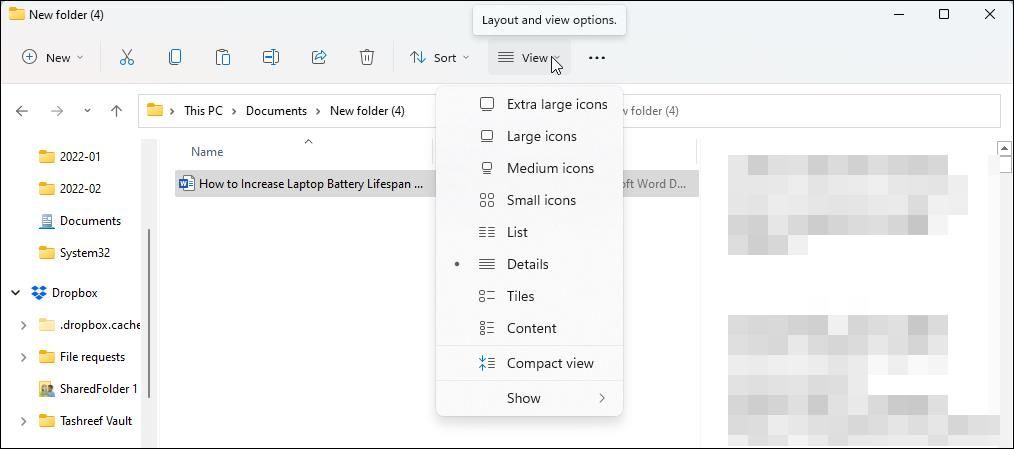Click the Rename icon in toolbar

(271, 58)
